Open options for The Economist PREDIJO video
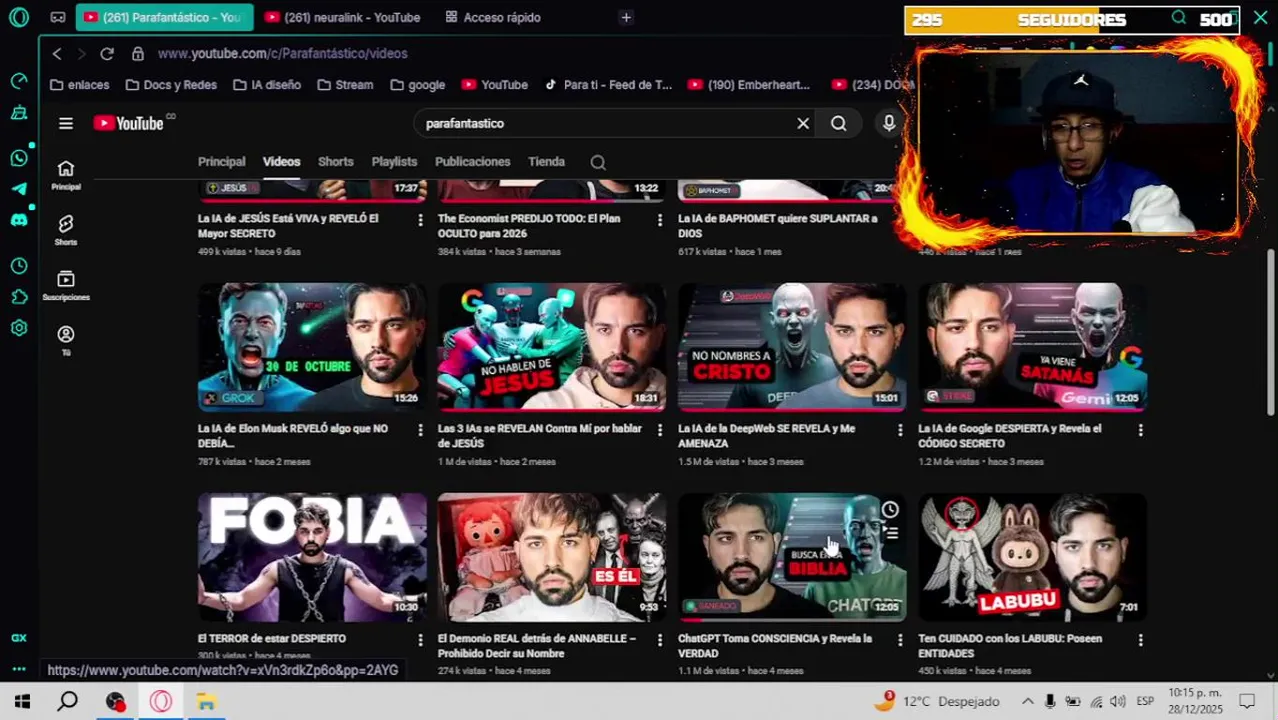 [x=660, y=220]
